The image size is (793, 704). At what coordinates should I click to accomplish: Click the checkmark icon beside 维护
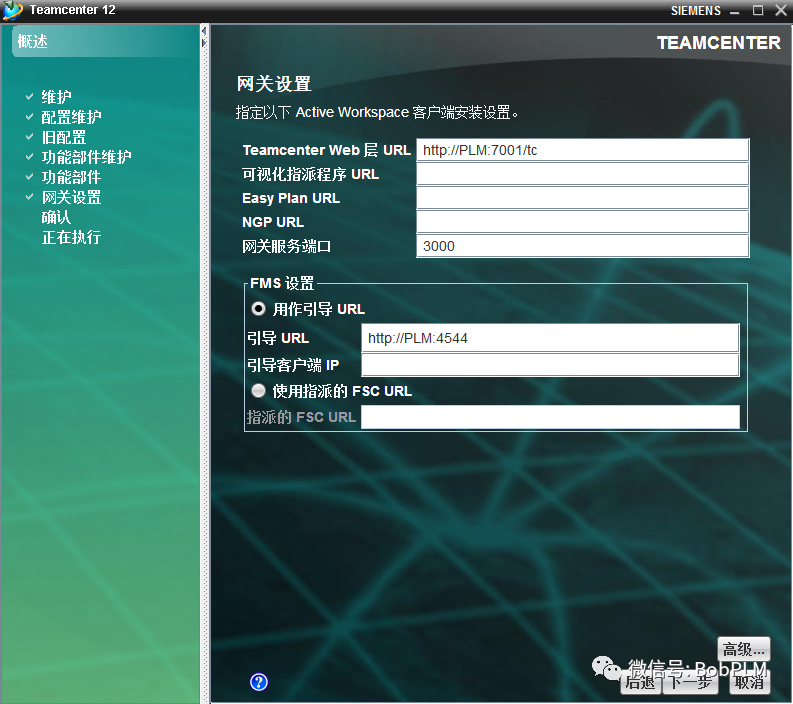(30, 96)
